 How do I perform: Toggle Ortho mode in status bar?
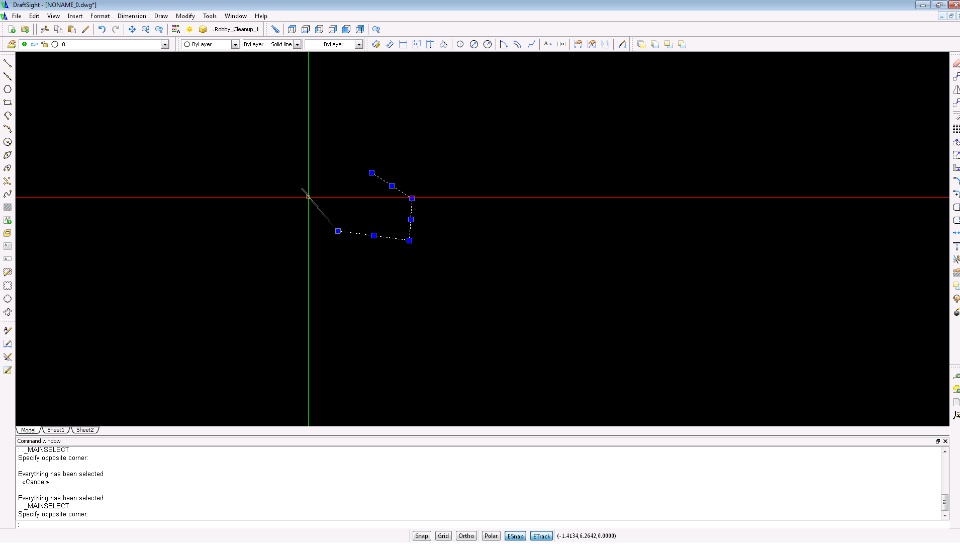pos(466,536)
